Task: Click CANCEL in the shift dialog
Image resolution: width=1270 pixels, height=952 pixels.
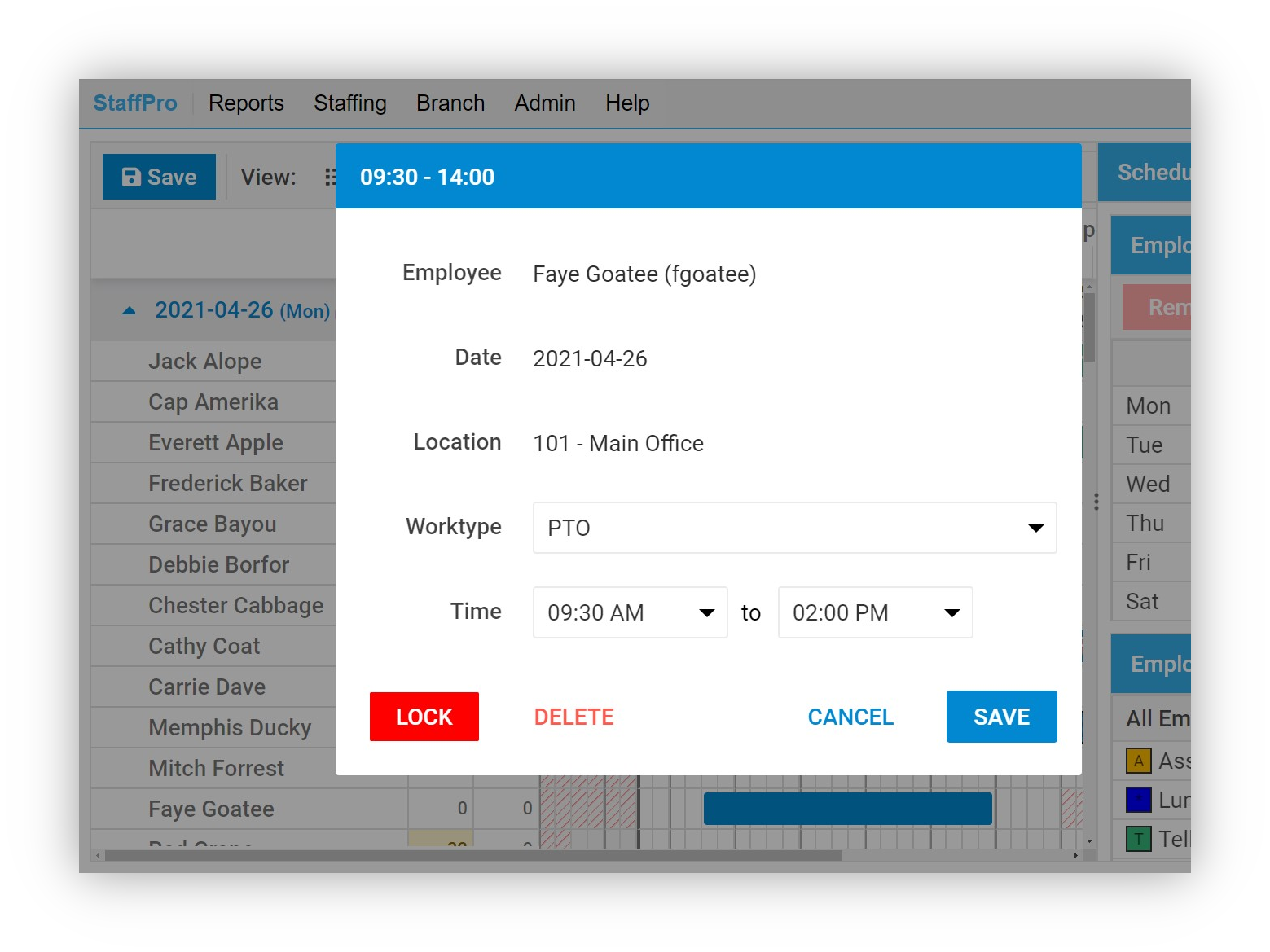Action: point(850,717)
